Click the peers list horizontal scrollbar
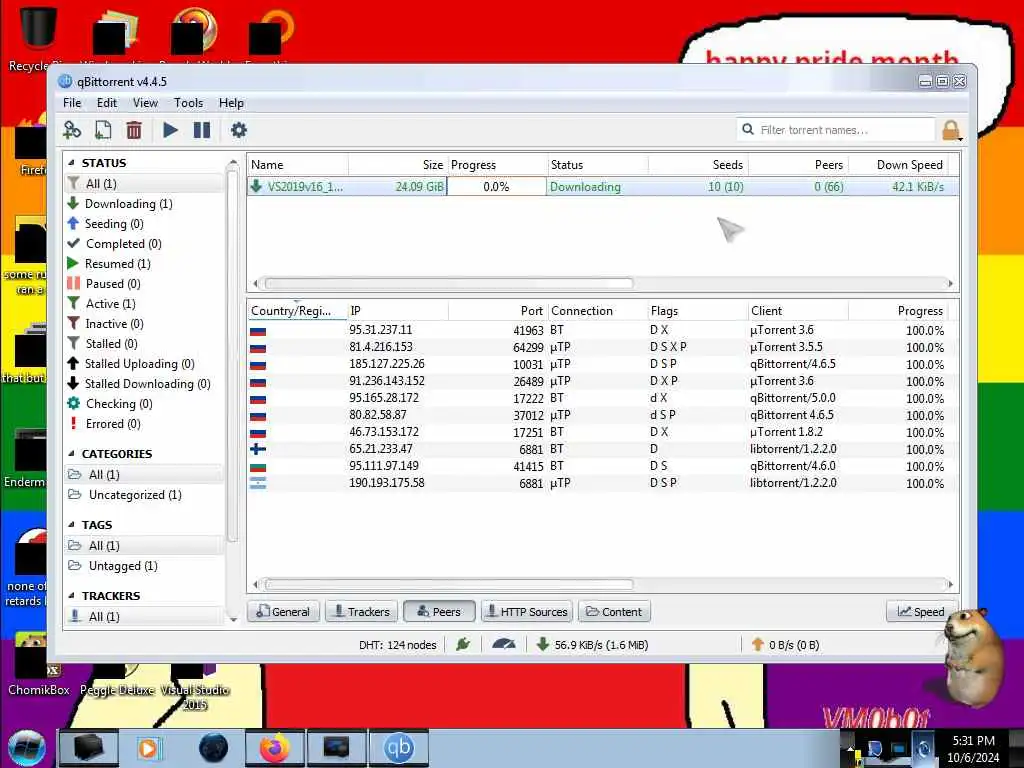 tap(449, 584)
